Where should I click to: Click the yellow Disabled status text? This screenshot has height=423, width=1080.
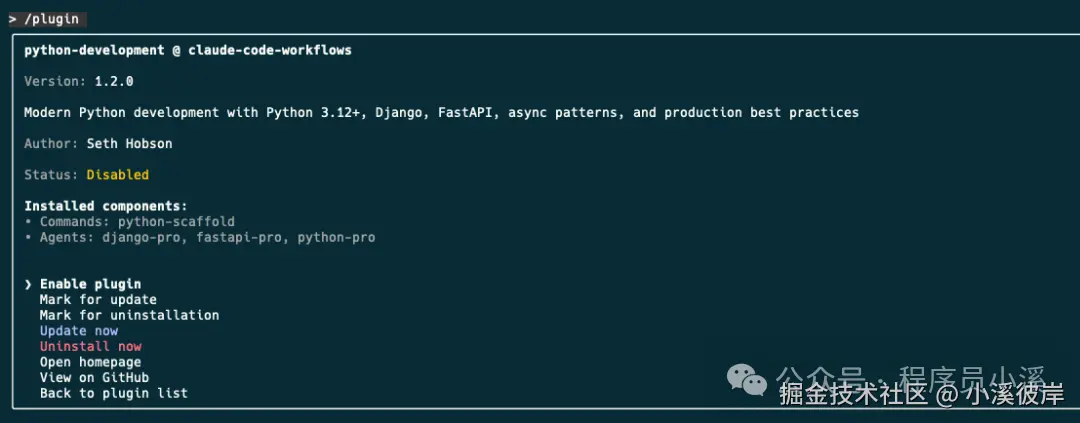[117, 175]
